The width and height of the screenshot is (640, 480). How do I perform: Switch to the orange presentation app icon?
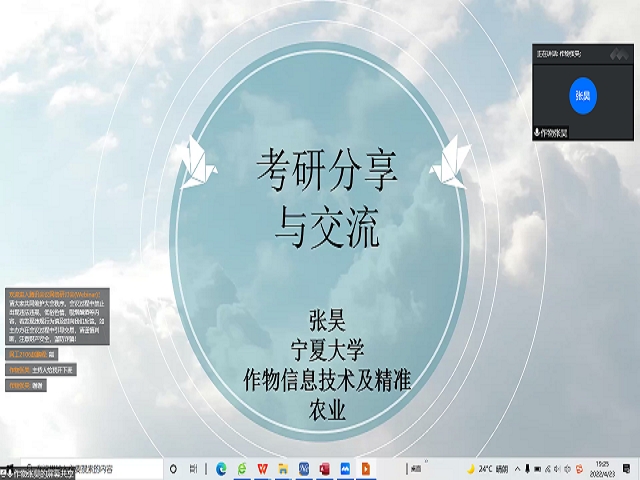pos(366,469)
